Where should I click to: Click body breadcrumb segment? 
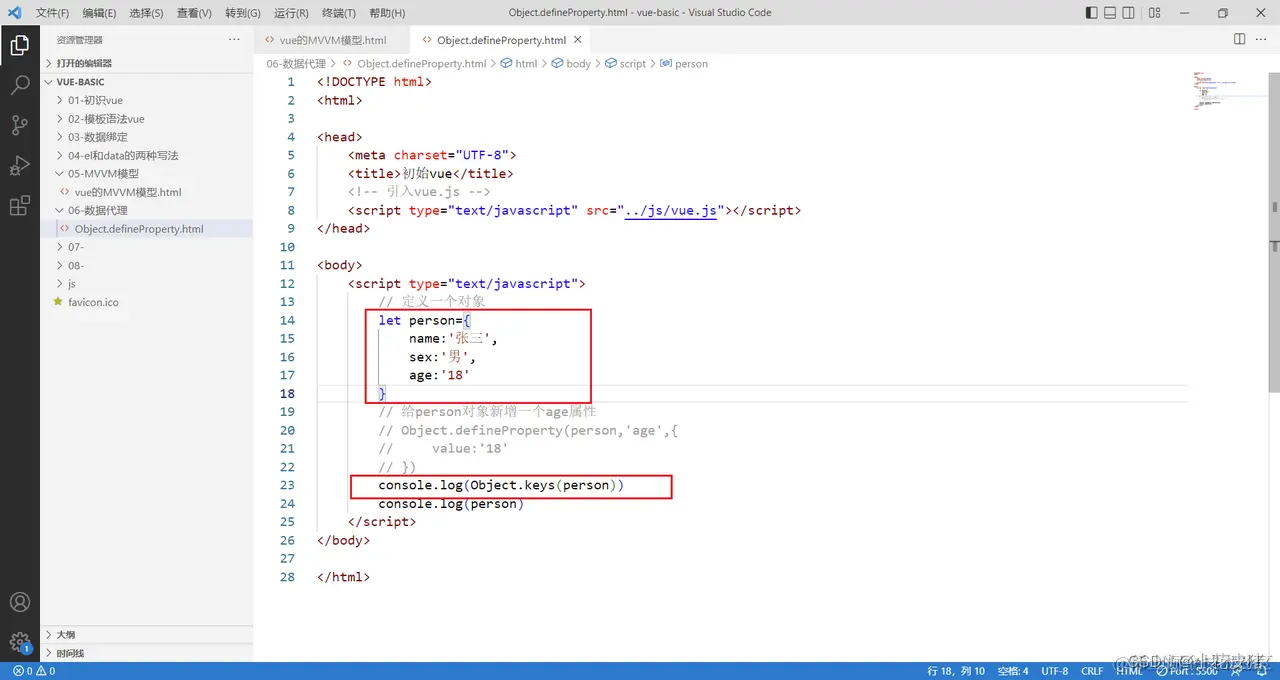[571, 63]
